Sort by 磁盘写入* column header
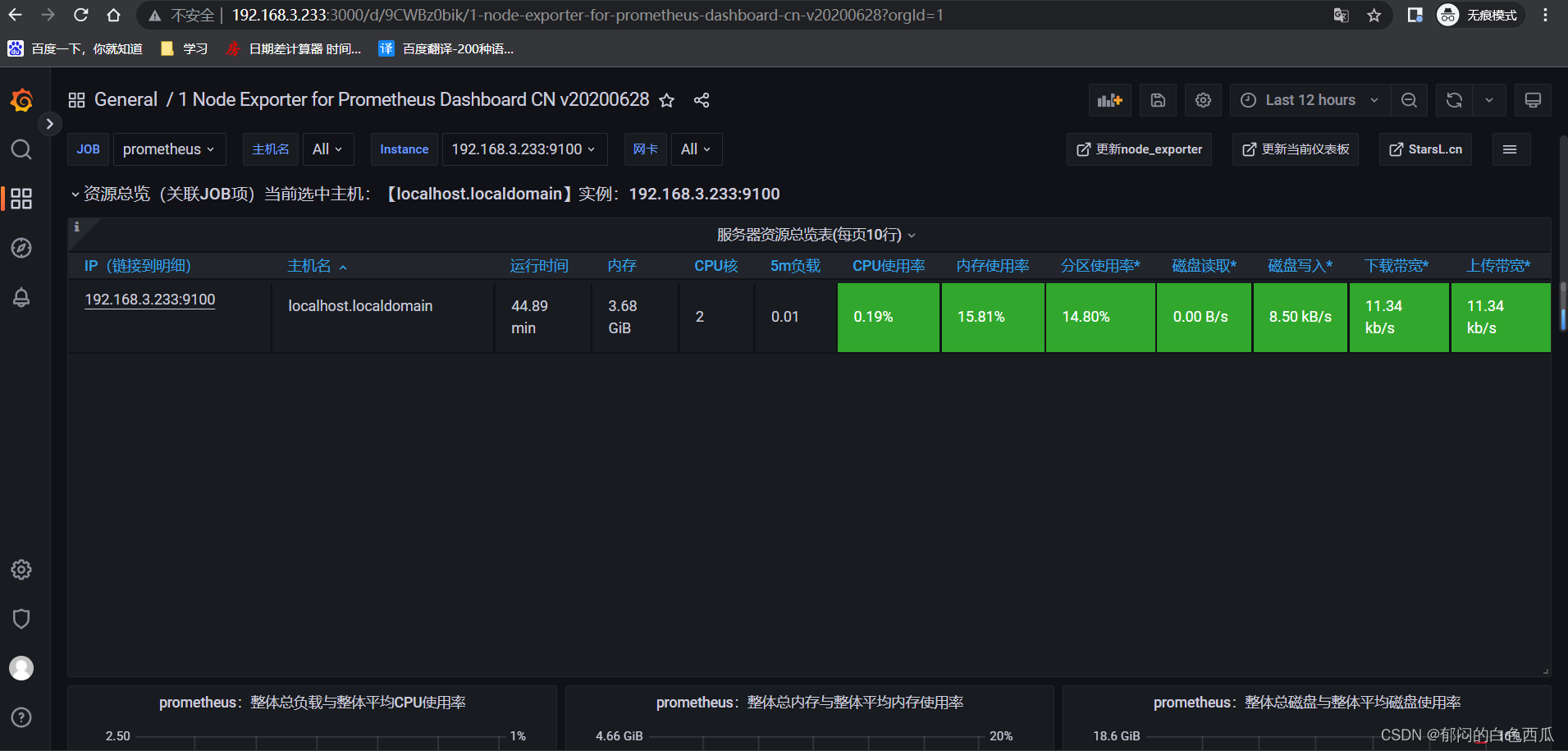1568x751 pixels. [x=1300, y=266]
